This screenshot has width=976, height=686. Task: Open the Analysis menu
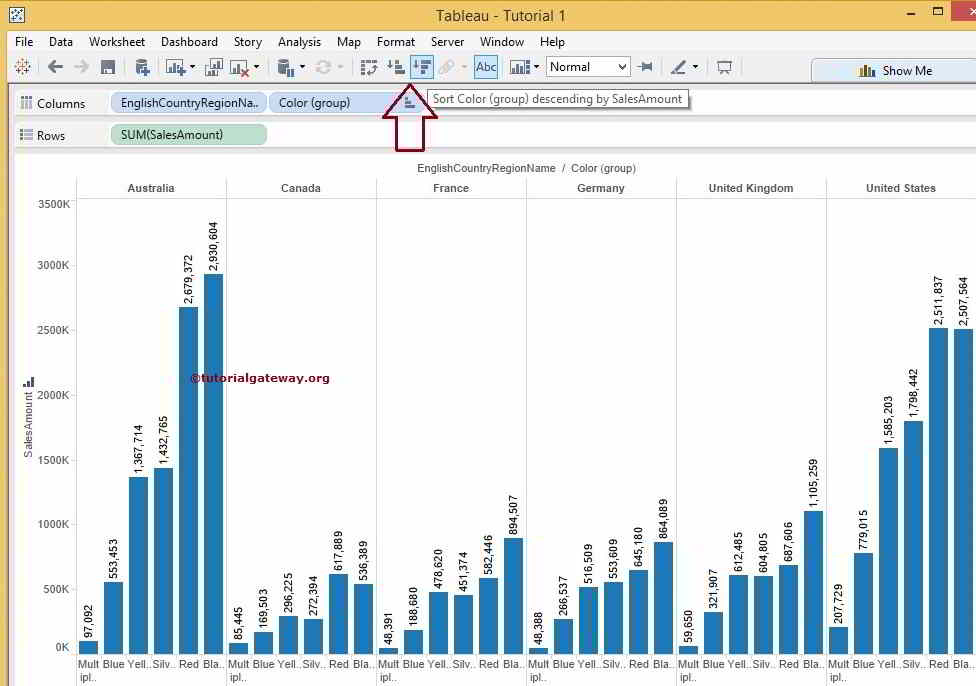[299, 42]
